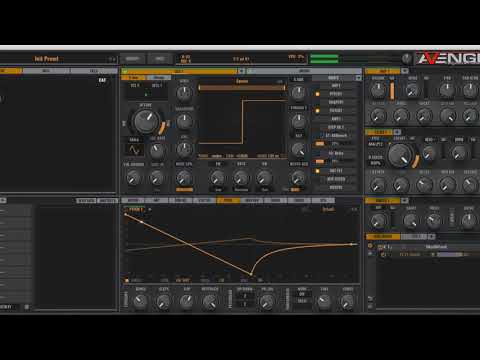Click orange envelope name tab above envelope graph
Image resolution: width=480 pixels, height=360 pixels.
[x=136, y=209]
